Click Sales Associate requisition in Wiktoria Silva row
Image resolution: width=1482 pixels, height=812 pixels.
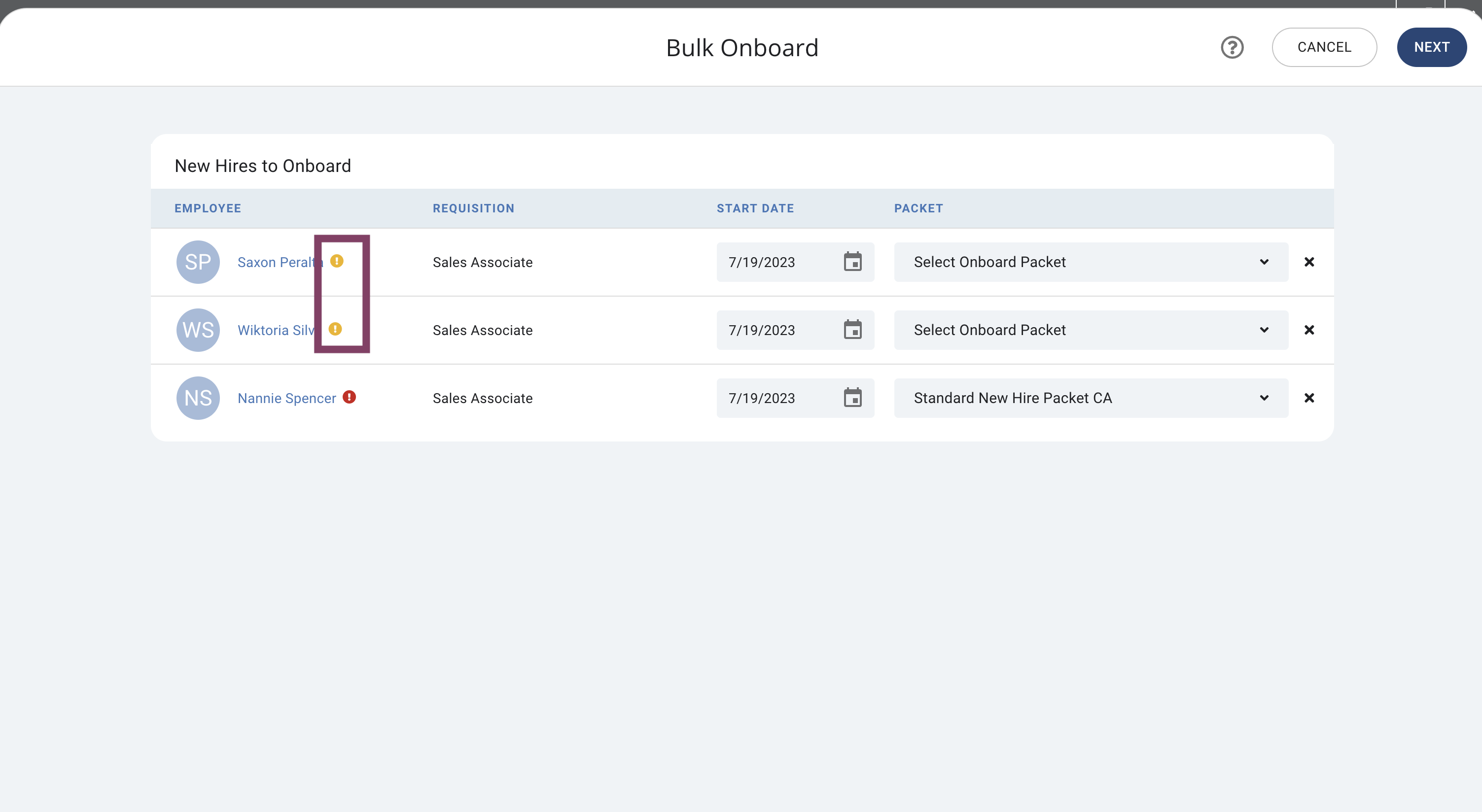pos(482,330)
